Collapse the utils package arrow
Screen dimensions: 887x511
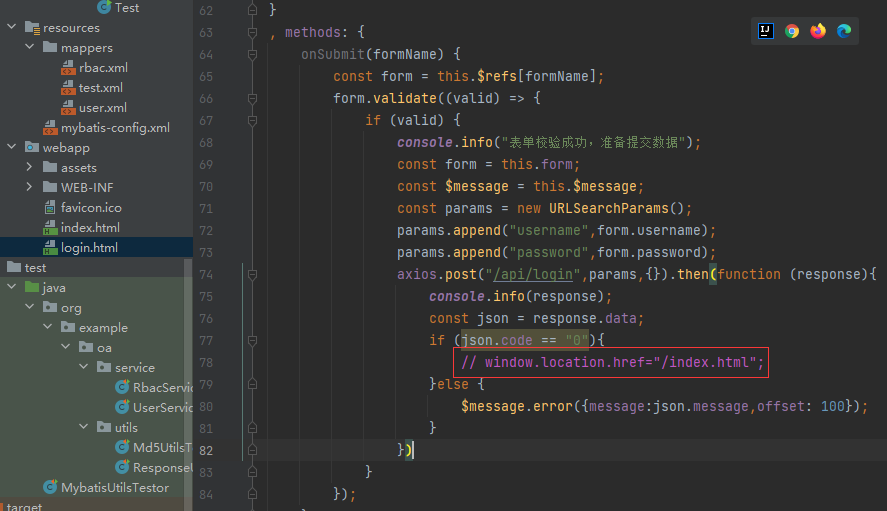[x=85, y=428]
